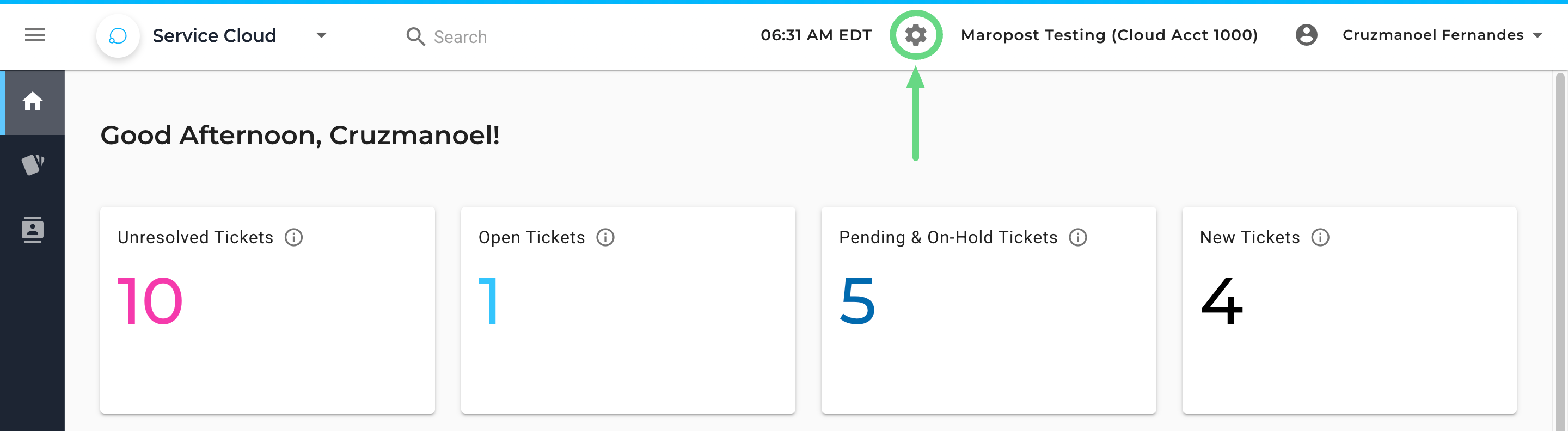Click the search magnifier icon

tap(415, 36)
